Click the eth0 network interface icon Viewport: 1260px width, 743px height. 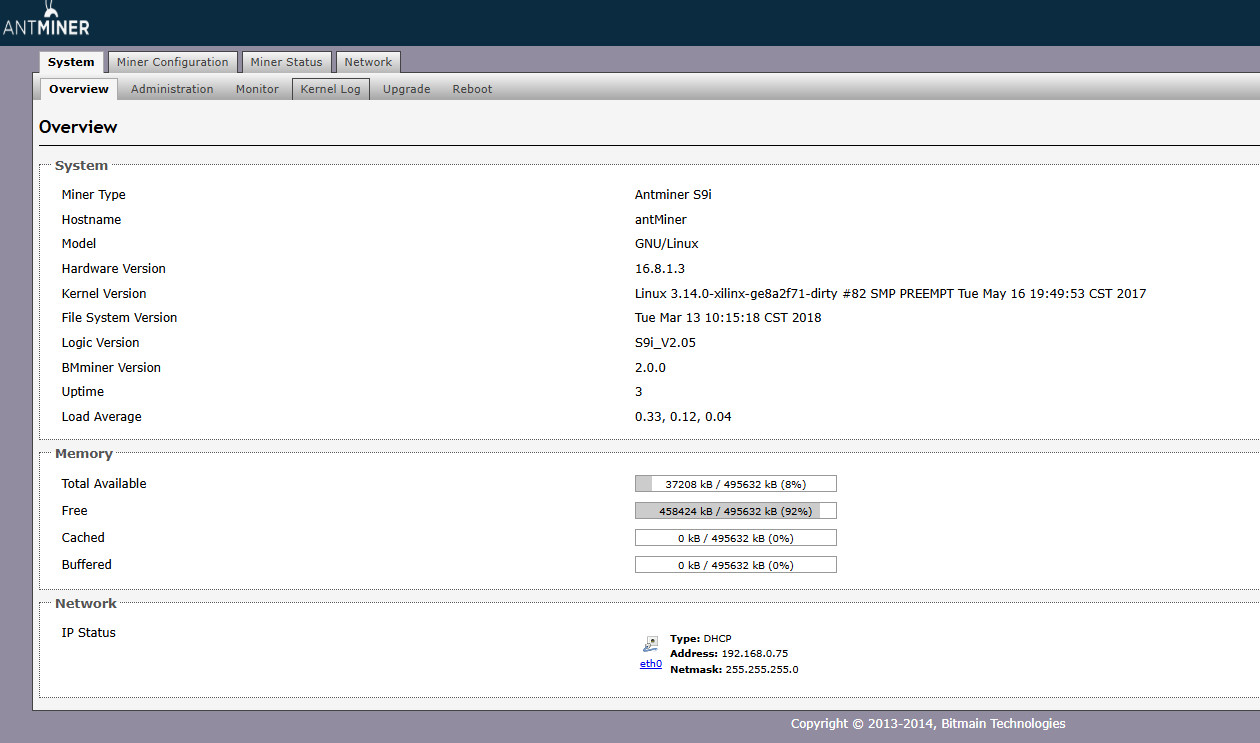coord(651,644)
